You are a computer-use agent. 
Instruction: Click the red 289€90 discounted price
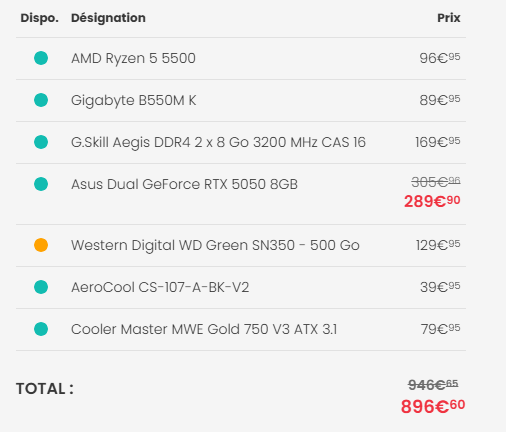click(432, 201)
